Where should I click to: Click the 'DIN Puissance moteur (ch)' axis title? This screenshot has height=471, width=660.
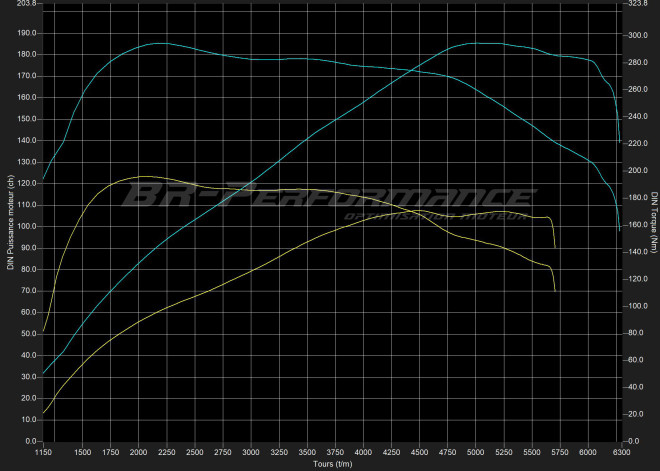9,223
